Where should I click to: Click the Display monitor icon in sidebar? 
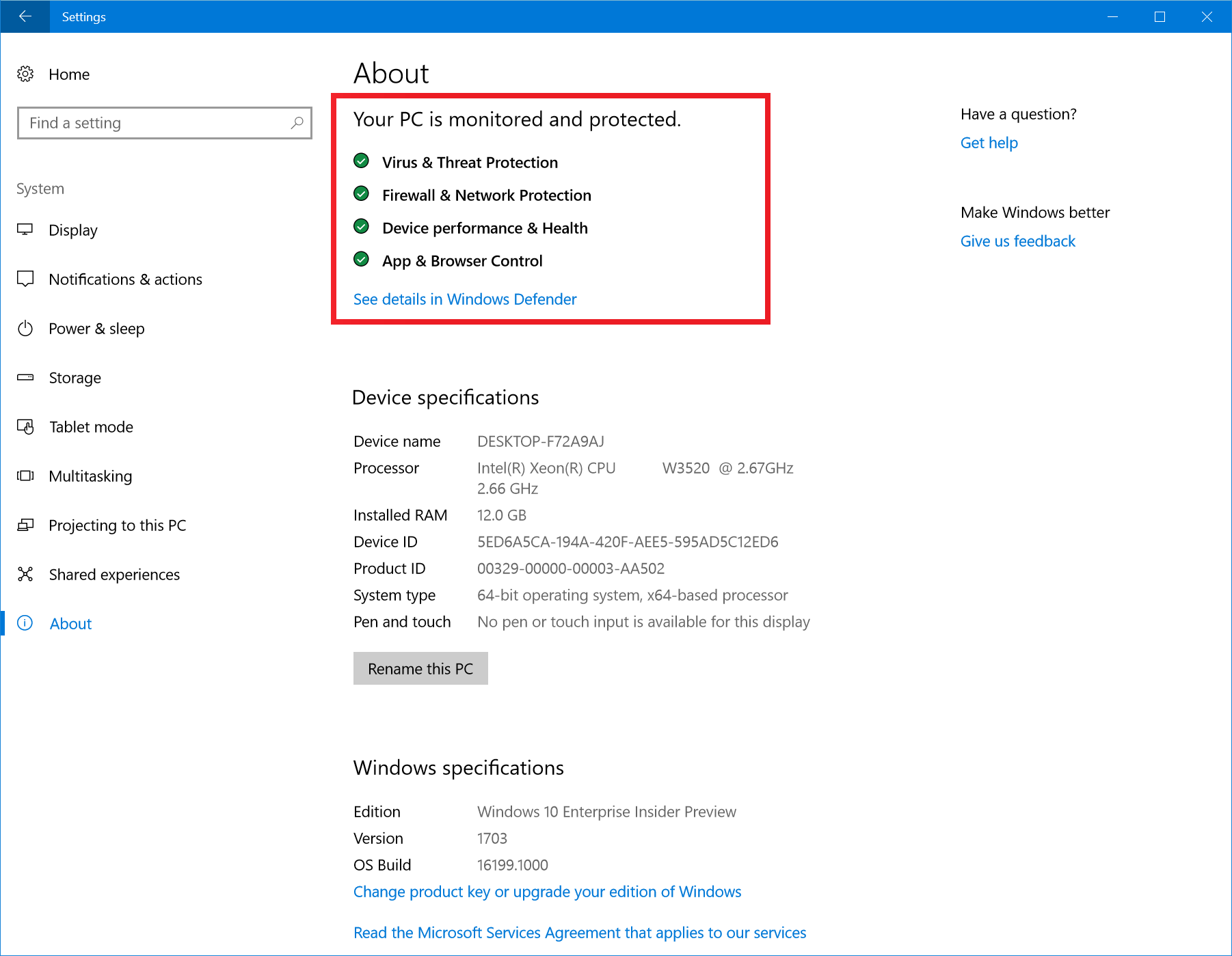coord(25,230)
